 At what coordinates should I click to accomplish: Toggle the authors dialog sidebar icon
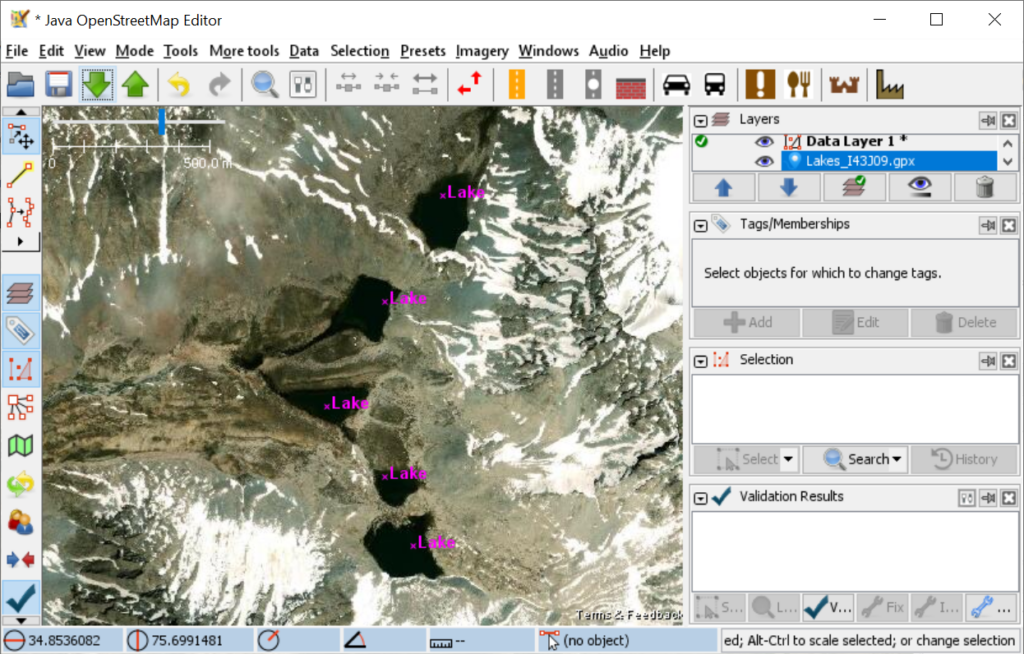(21, 522)
